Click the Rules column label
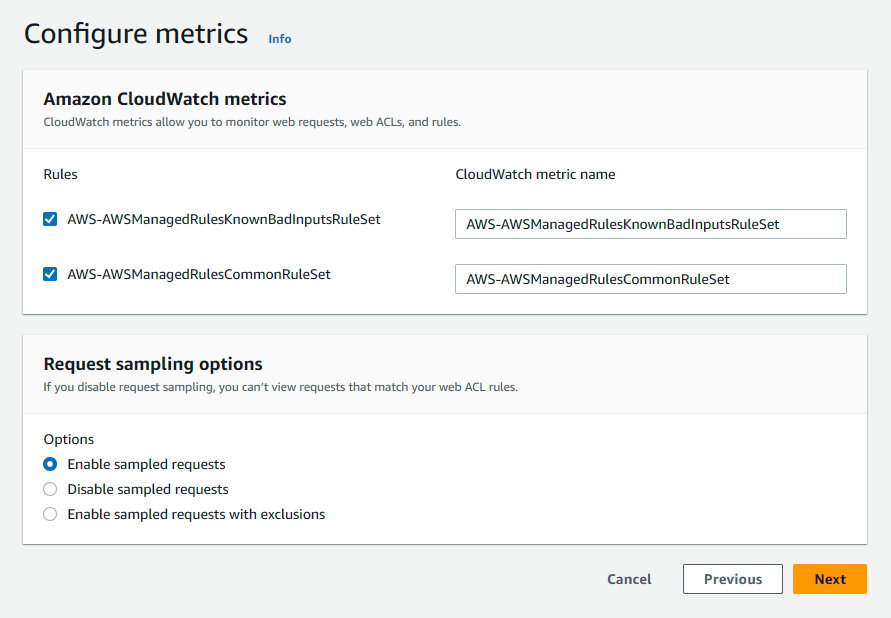 60,174
